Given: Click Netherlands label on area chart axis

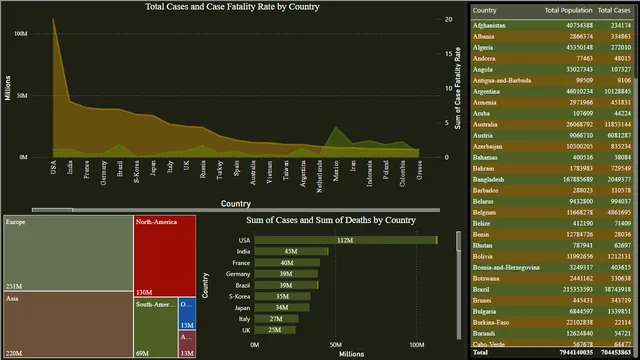Looking at the screenshot, I should (x=319, y=176).
